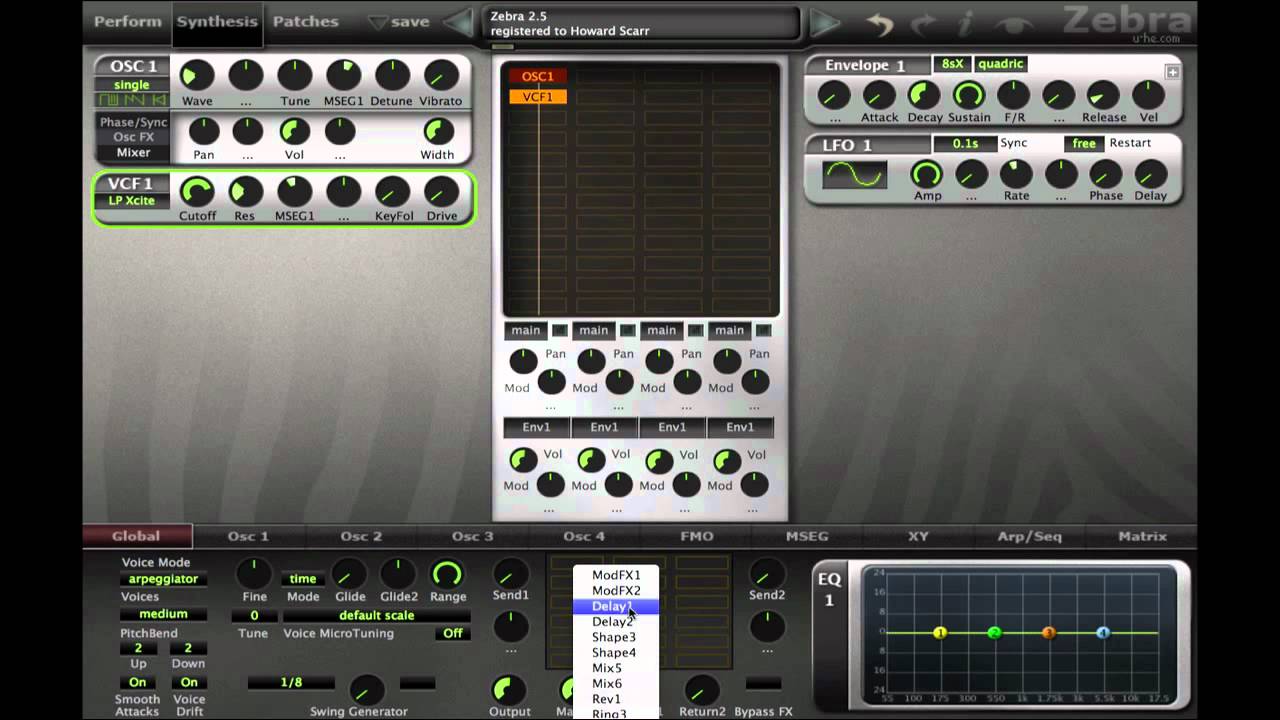Click the VCF1 module in grid
Screen dimensions: 1280x720
pos(537,97)
